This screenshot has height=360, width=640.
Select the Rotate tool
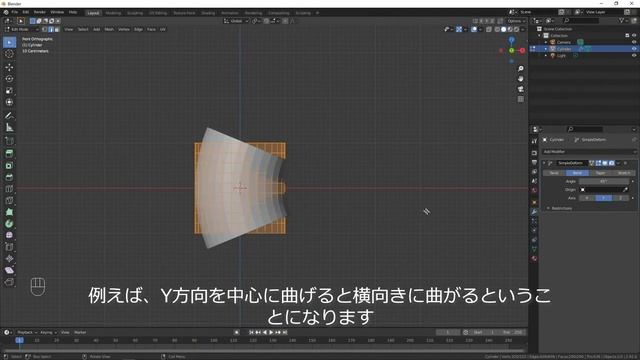pos(9,79)
